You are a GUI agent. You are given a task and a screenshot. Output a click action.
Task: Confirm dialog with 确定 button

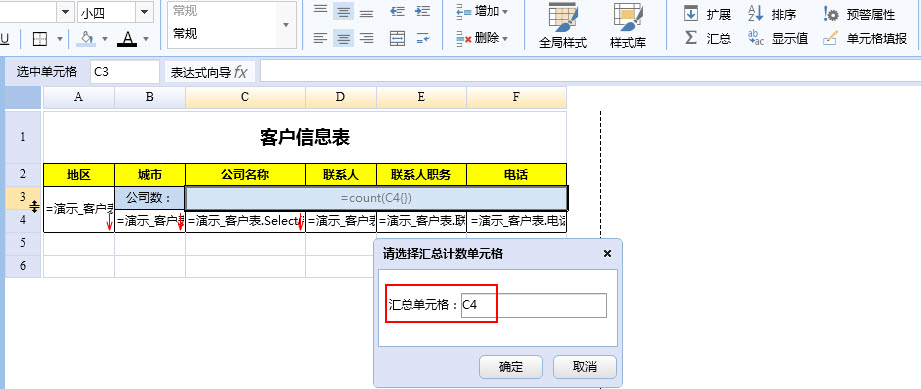click(510, 367)
